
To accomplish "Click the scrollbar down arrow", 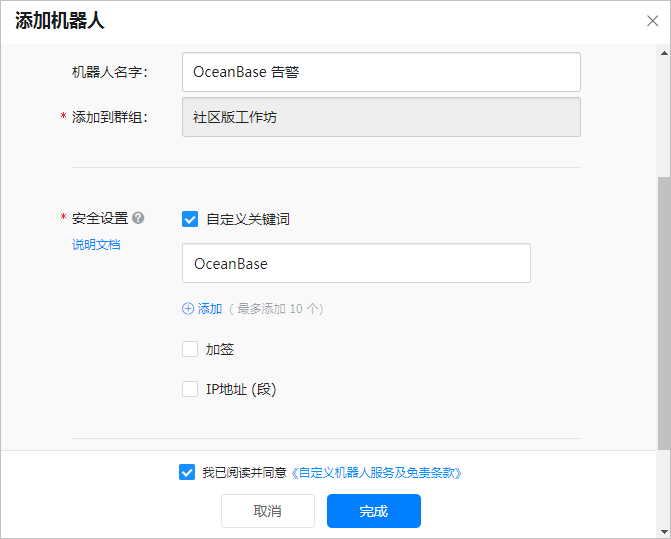I will point(664,532).
